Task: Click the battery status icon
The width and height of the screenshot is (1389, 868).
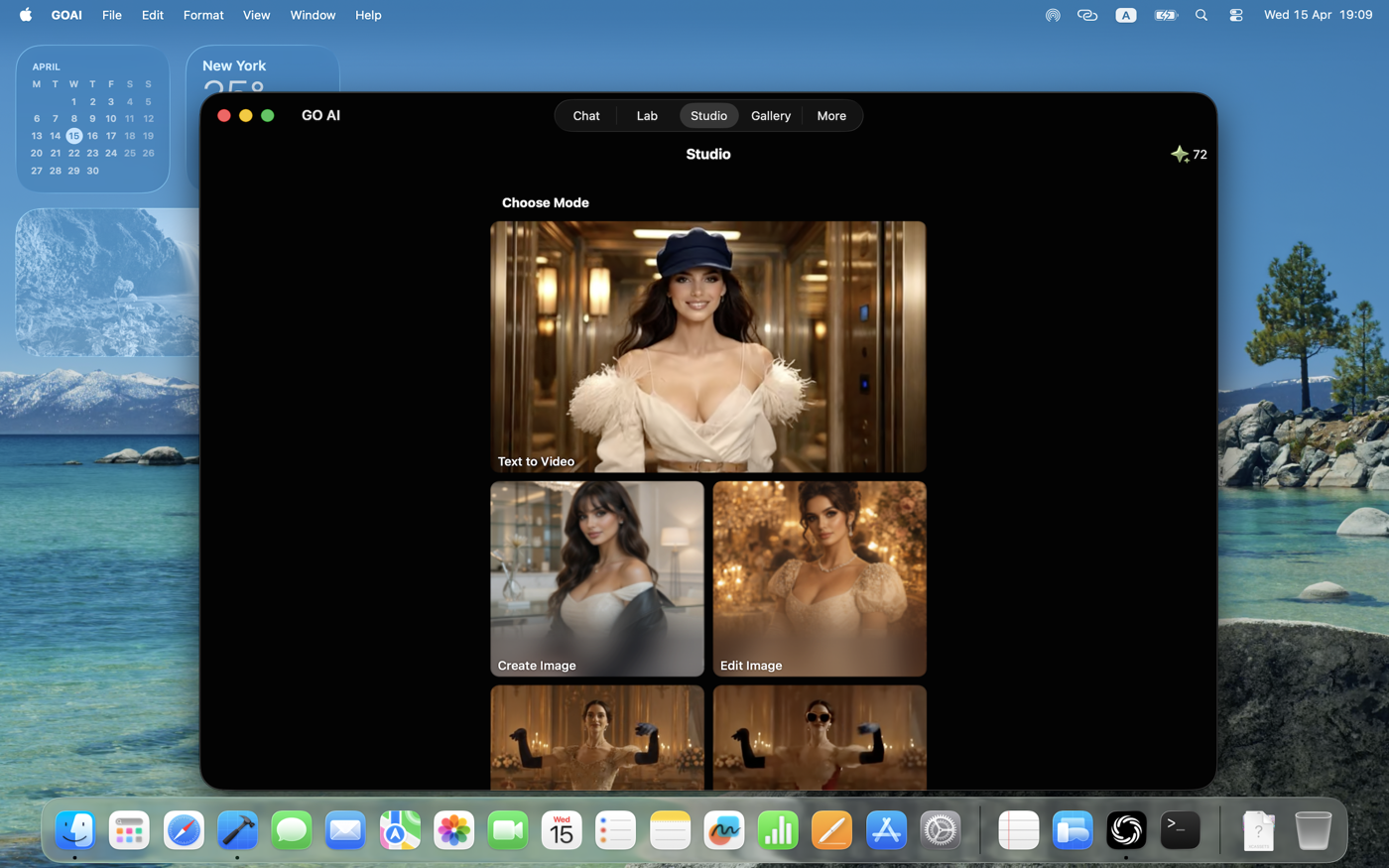Action: click(x=1165, y=15)
